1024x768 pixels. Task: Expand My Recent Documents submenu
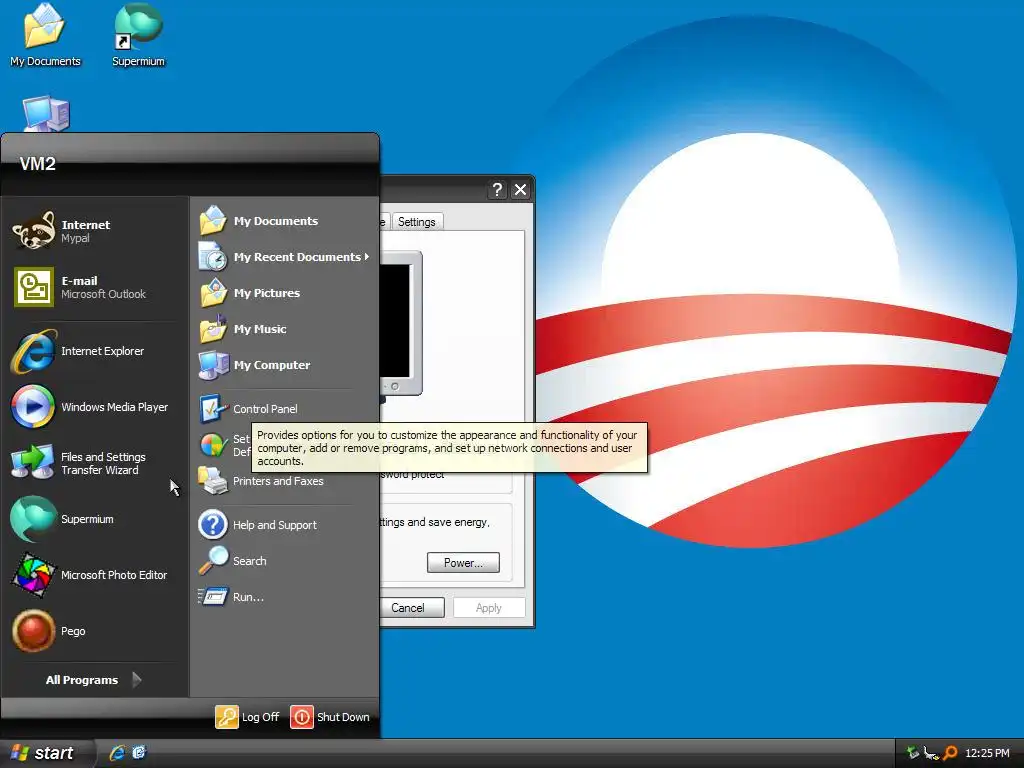click(285, 257)
